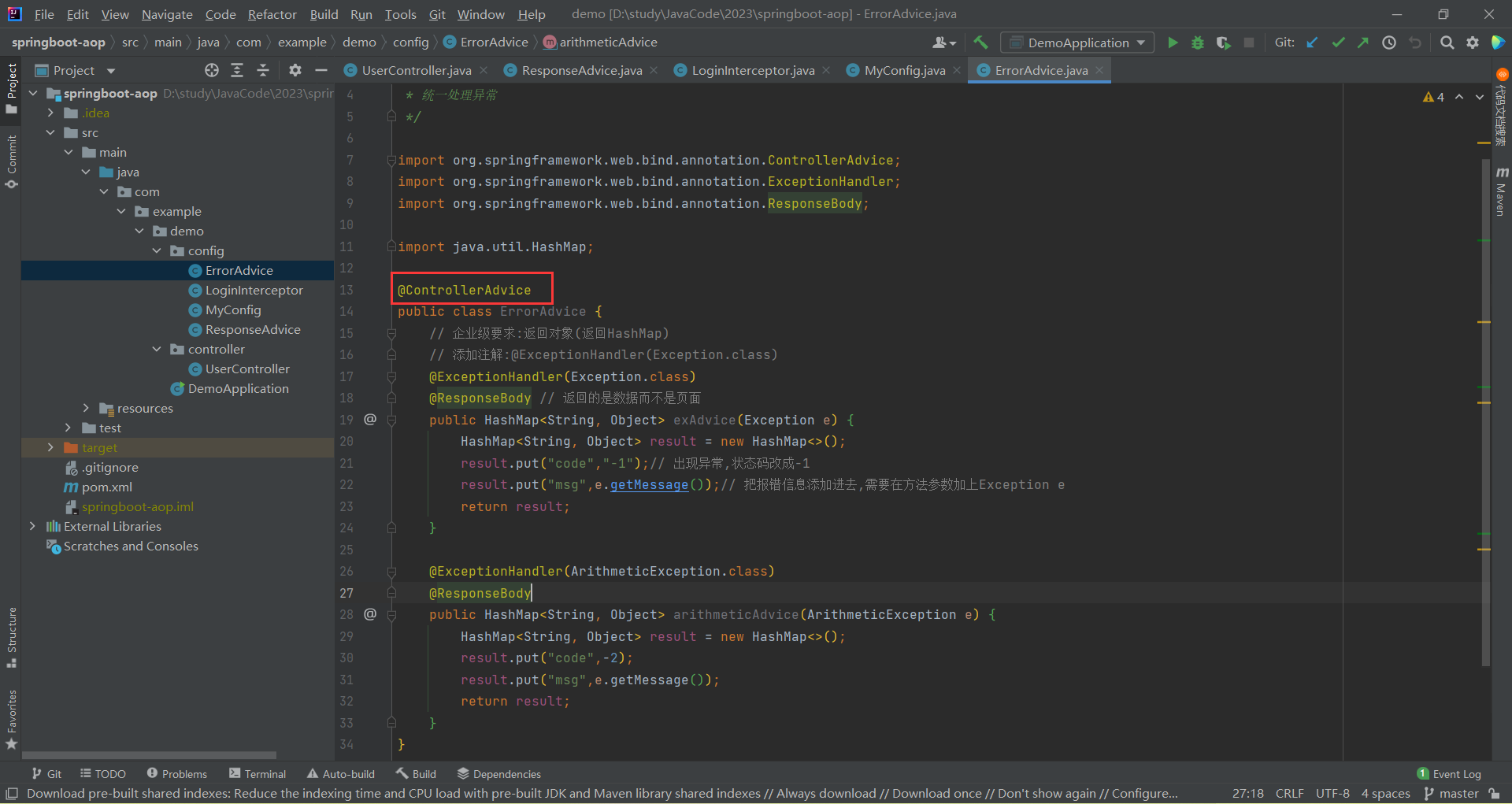Select opened file target icon in Project panel

click(212, 70)
